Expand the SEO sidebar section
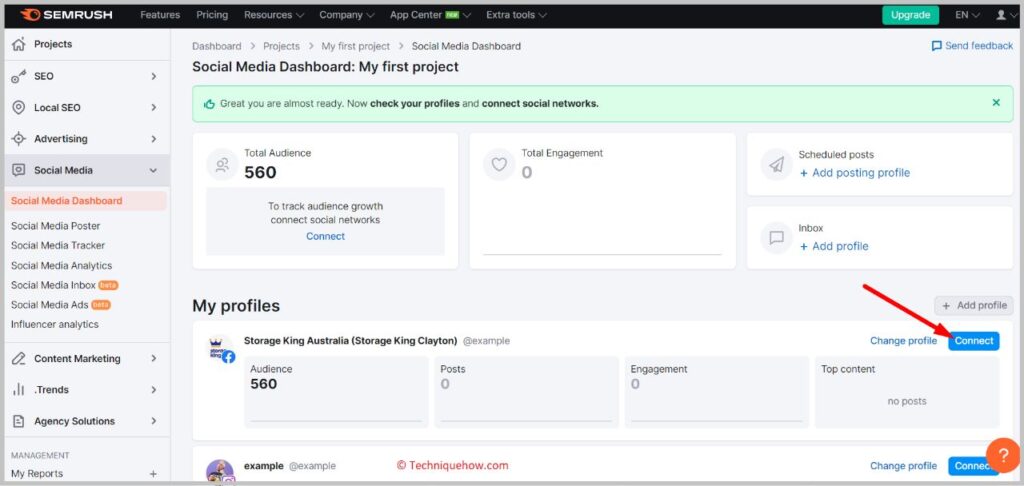Viewport: 1024px width, 486px height. click(154, 76)
